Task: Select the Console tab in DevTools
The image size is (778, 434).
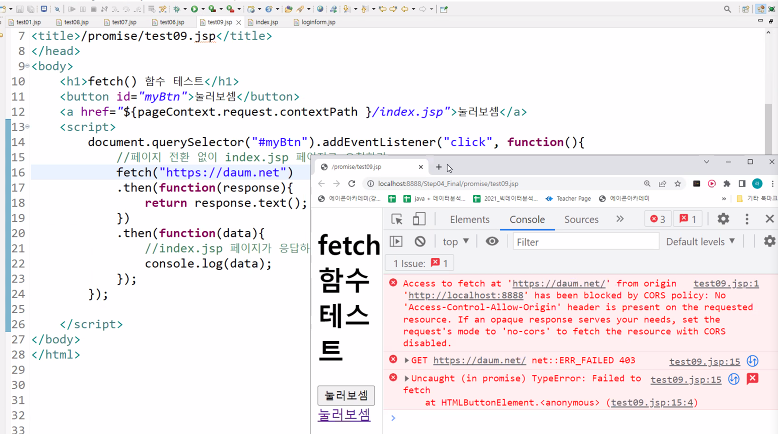Action: tap(527, 219)
